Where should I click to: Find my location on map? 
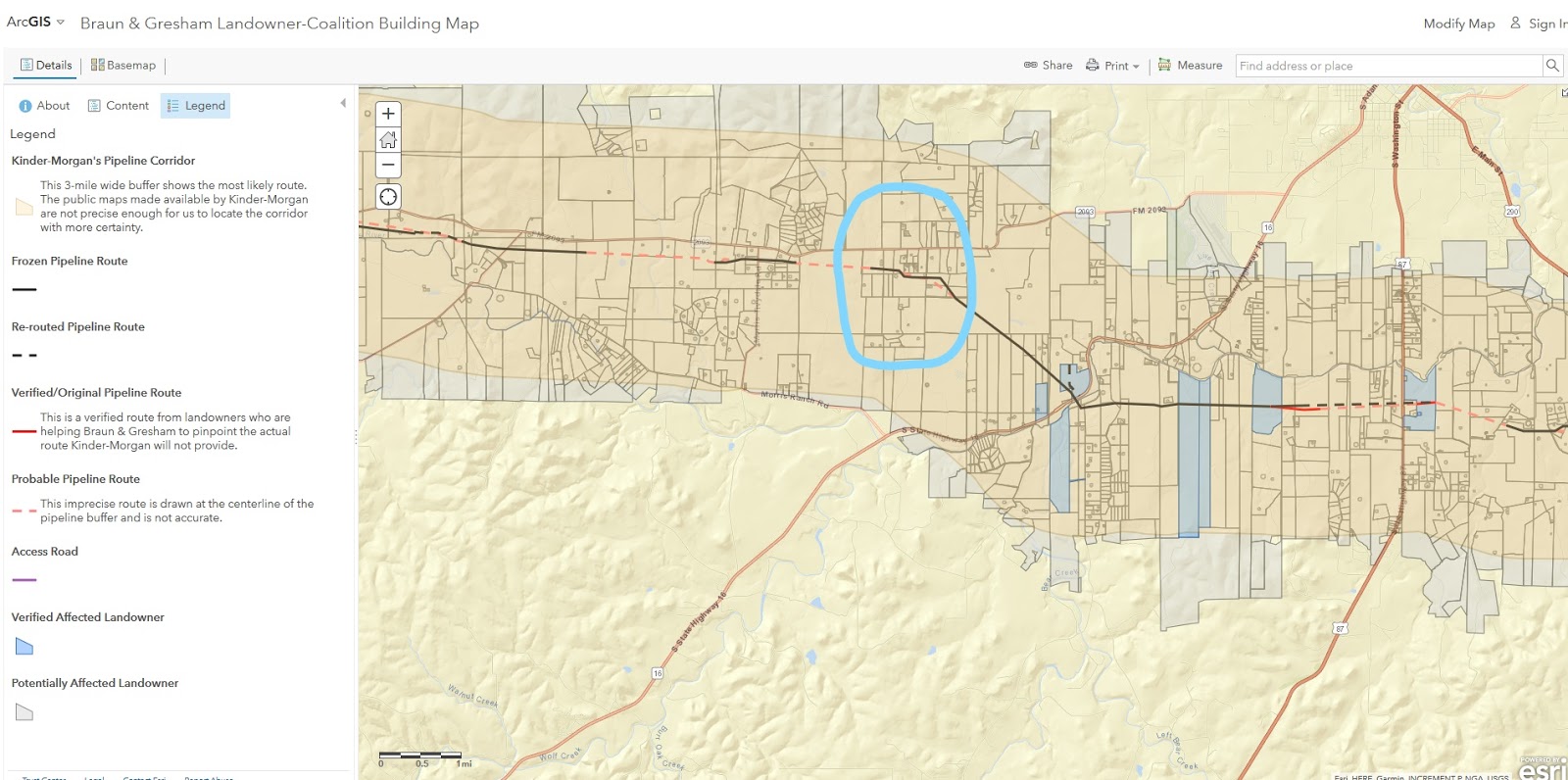(388, 197)
